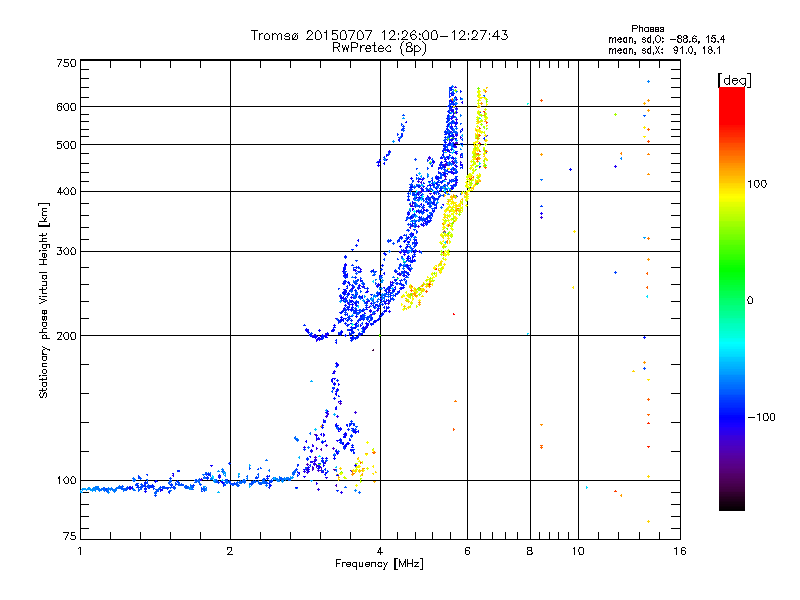
Task: Click the 'mean, sd,O: -88.6, 15.4' line
Action: tap(666, 39)
